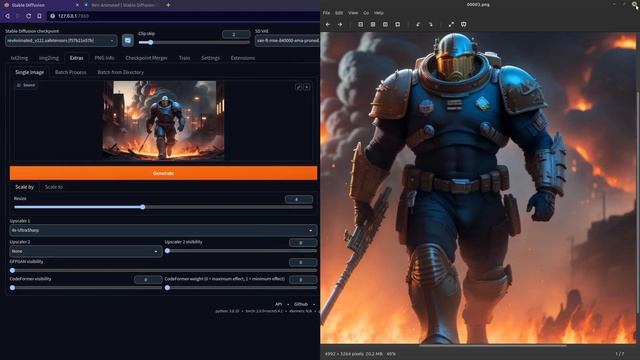Screen dimensions: 640x360
Task: Open the File menu in image viewer
Action: click(326, 13)
